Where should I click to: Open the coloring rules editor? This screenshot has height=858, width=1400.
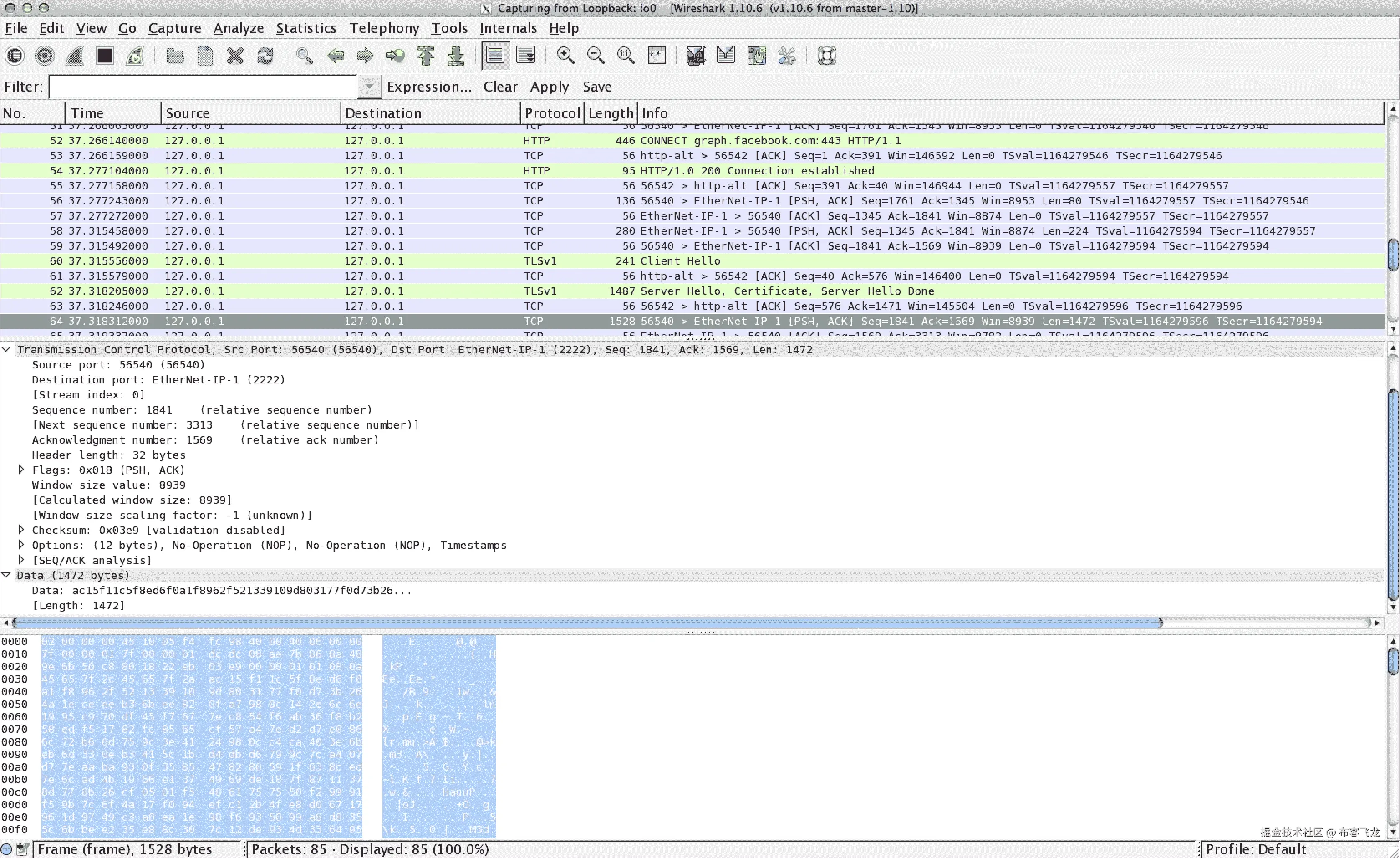[x=756, y=56]
